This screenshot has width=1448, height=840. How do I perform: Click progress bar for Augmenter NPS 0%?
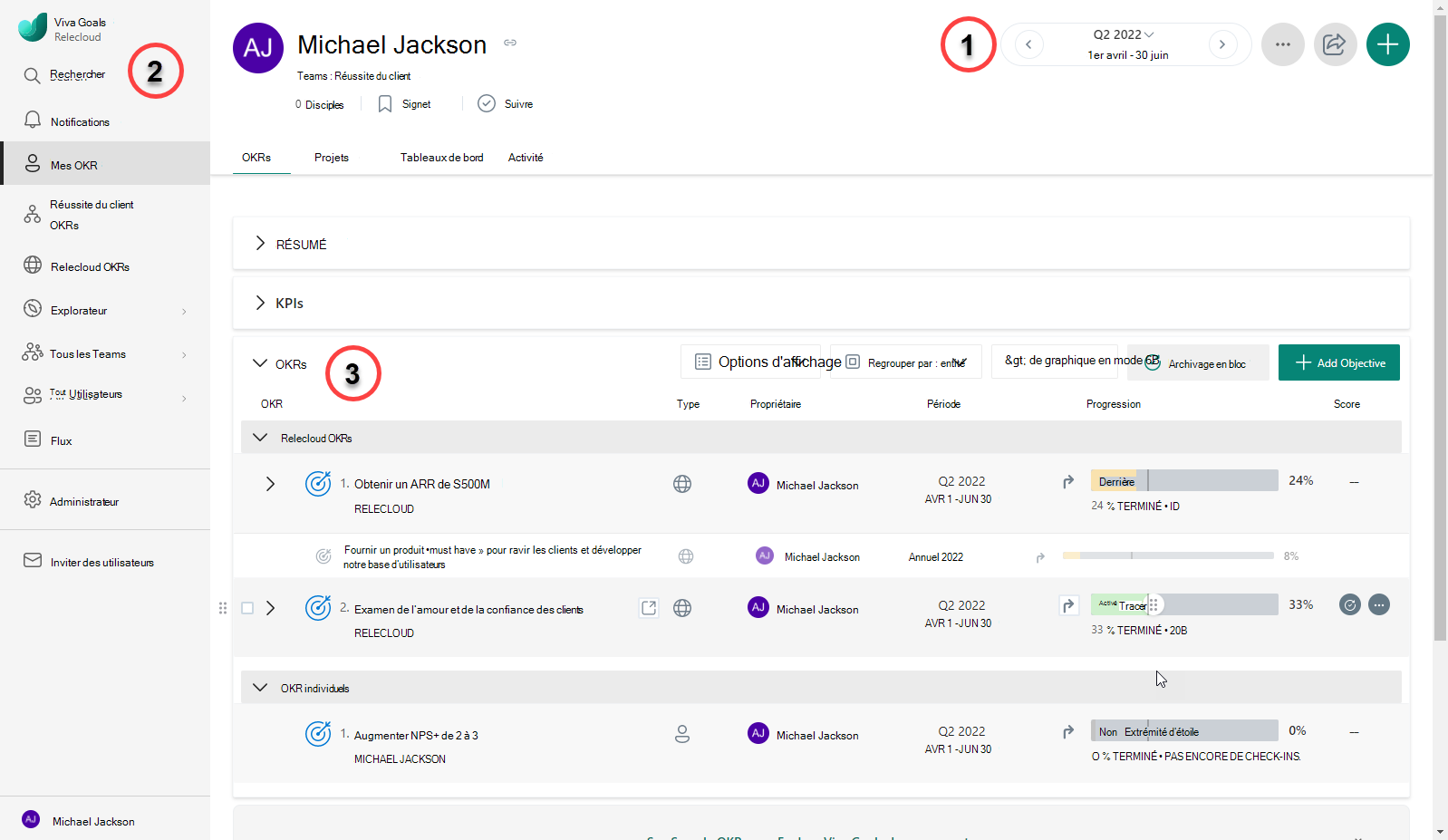click(x=1184, y=730)
